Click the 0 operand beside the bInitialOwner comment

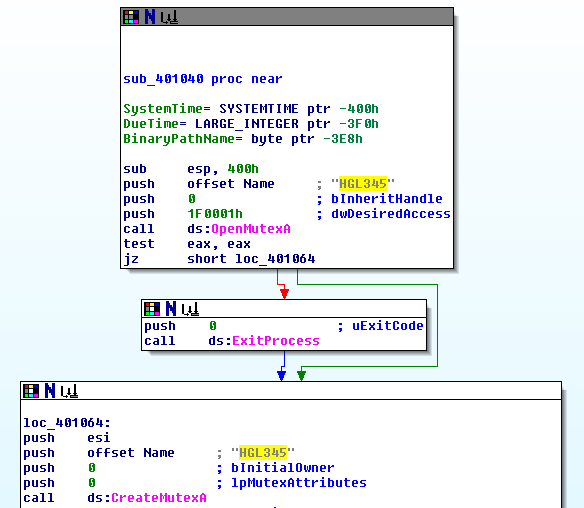click(x=92, y=467)
